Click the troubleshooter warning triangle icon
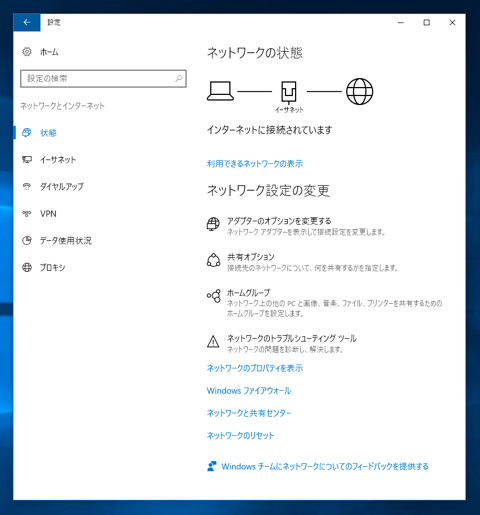 tap(213, 342)
